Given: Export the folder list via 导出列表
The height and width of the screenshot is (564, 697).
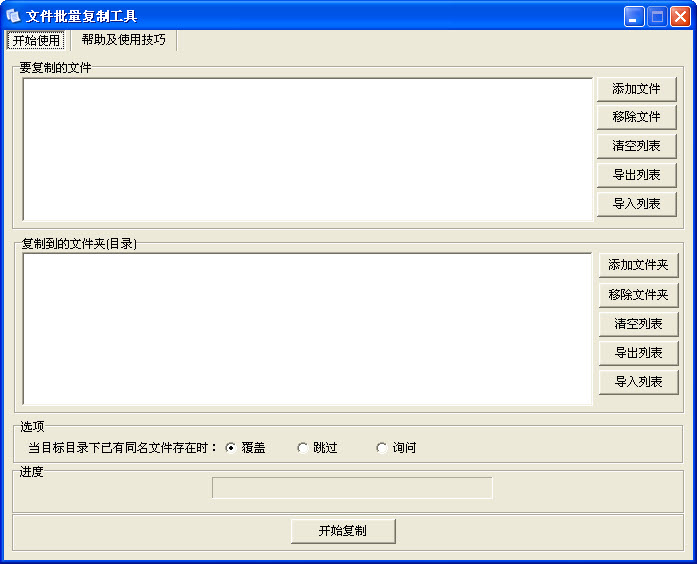Looking at the screenshot, I should [x=638, y=353].
